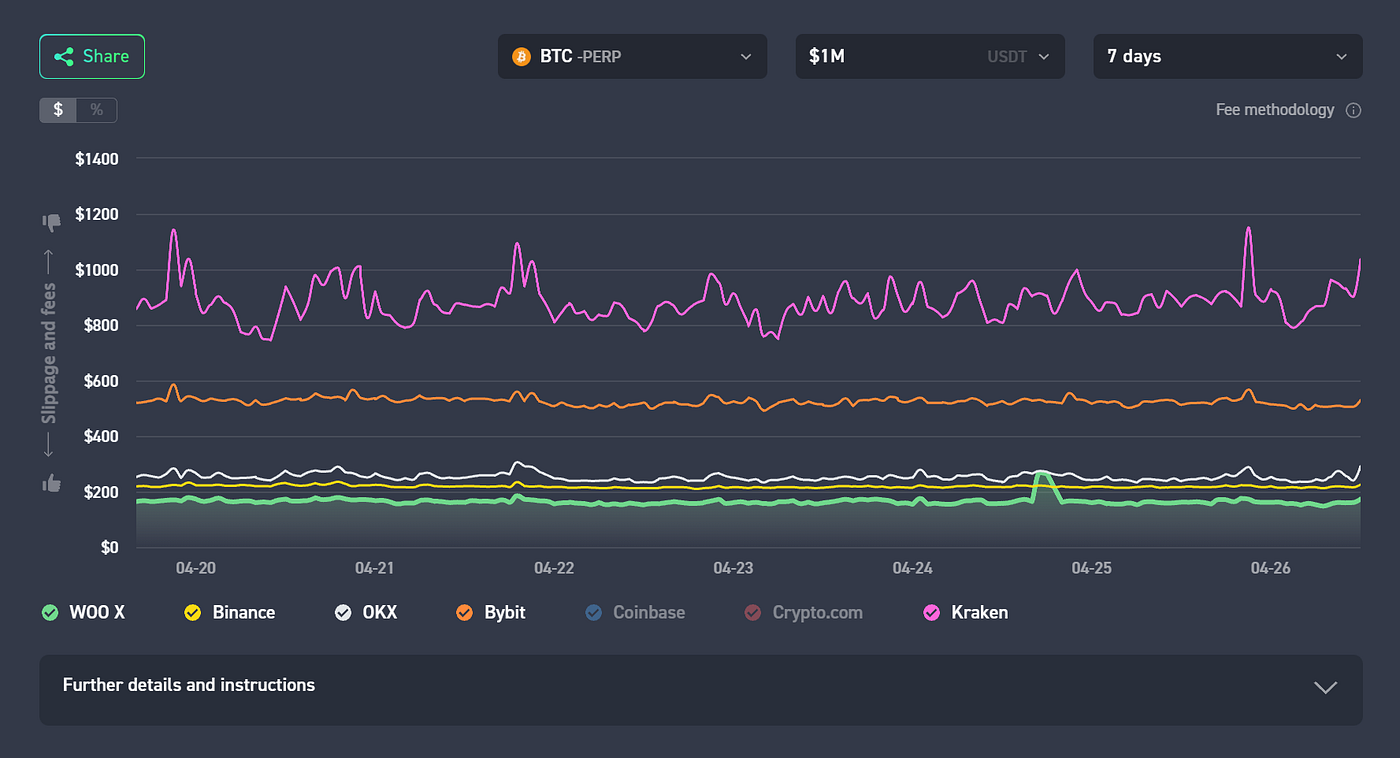Image resolution: width=1400 pixels, height=758 pixels.
Task: Click the $600 axis label
Action: pyautogui.click(x=100, y=381)
